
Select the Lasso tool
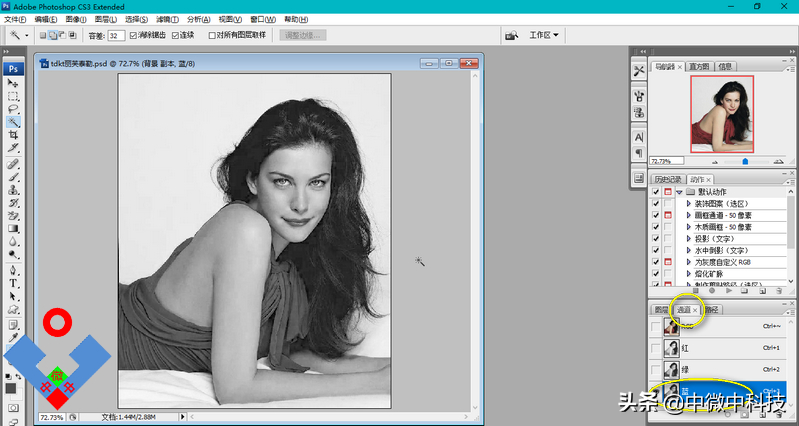coord(14,110)
